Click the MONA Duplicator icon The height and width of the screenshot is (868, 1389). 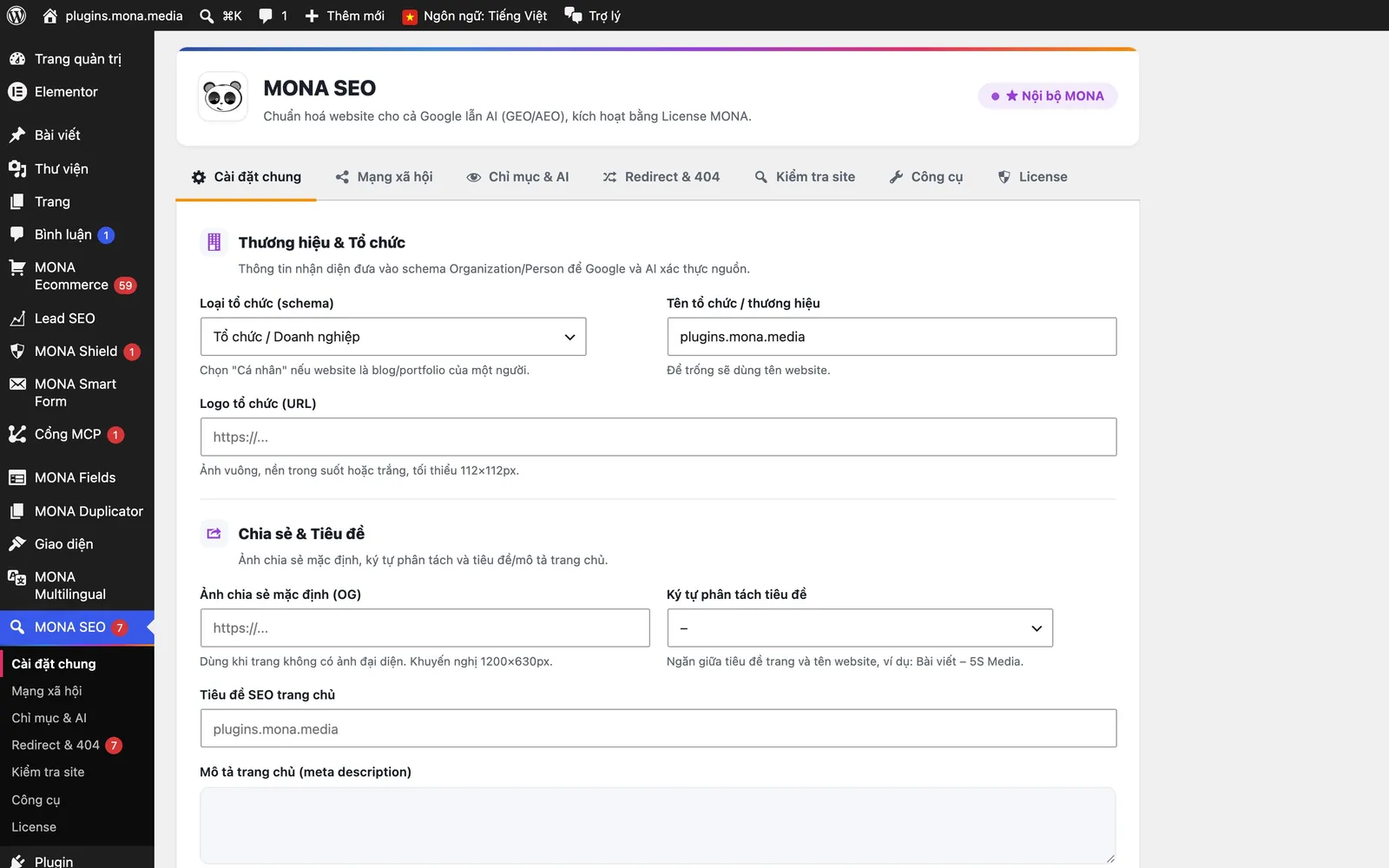[x=17, y=511]
